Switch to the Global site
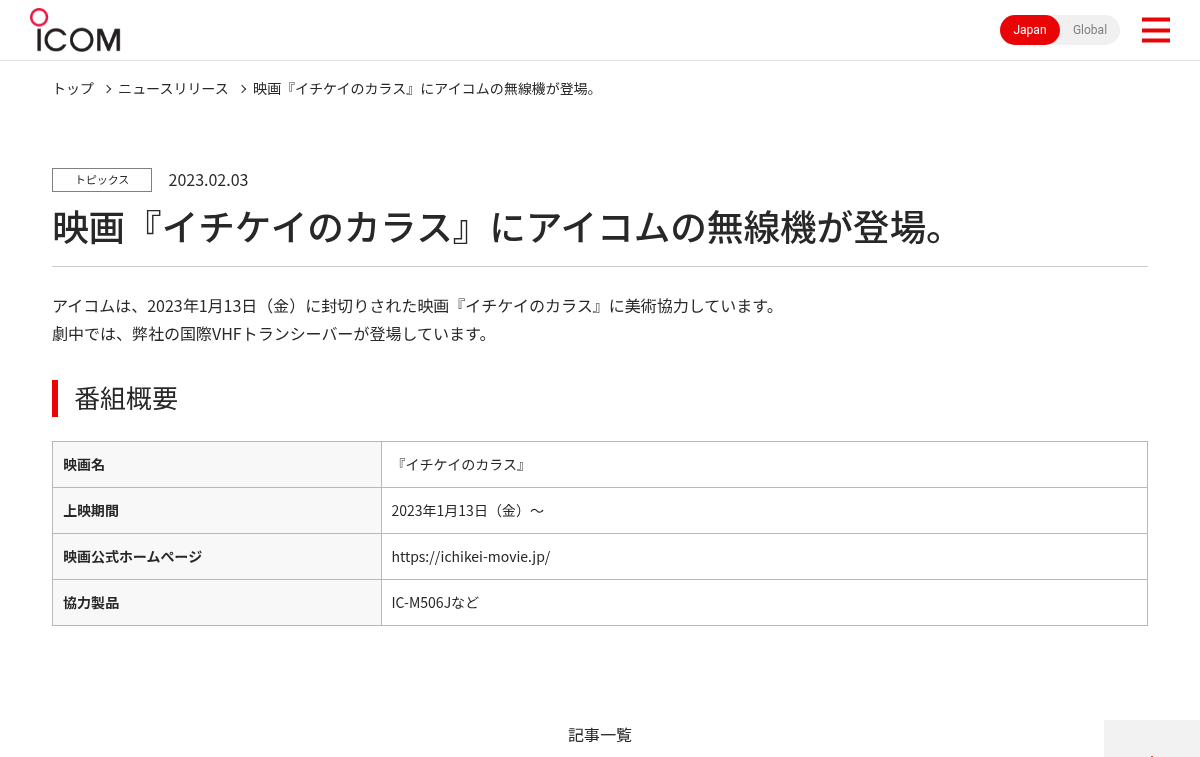 tap(1090, 30)
